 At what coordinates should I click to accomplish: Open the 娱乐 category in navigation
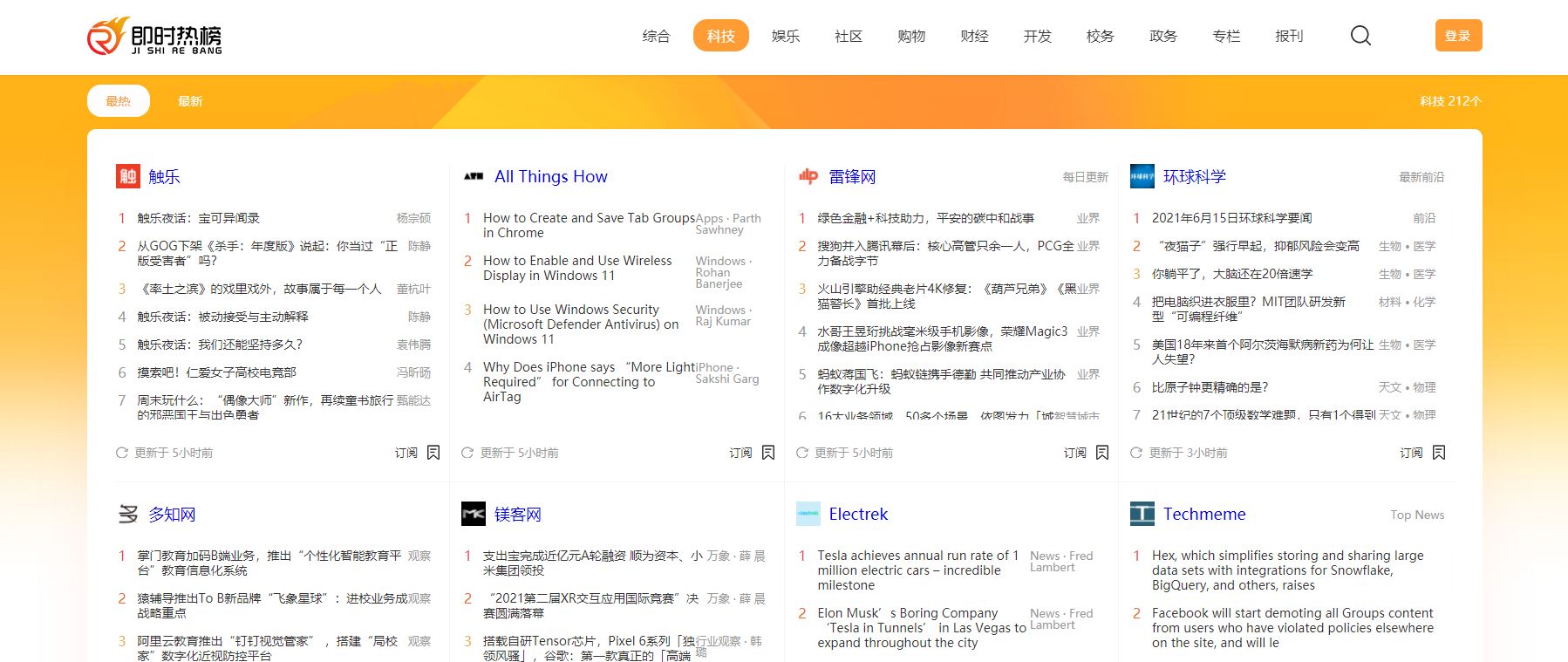pyautogui.click(x=785, y=36)
